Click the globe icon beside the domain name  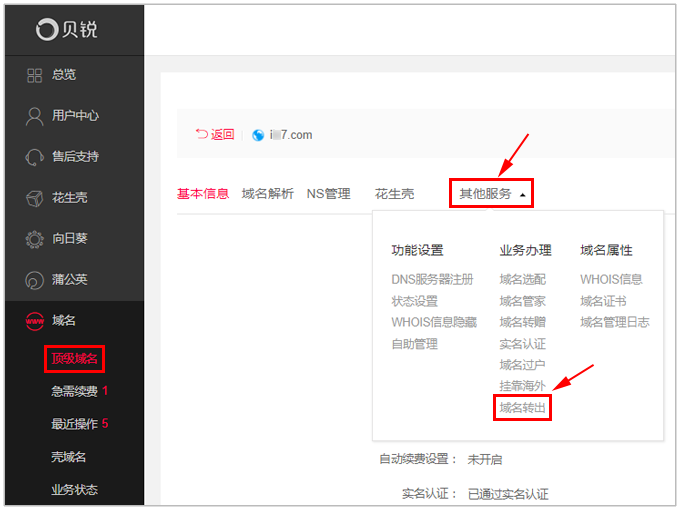click(x=258, y=135)
